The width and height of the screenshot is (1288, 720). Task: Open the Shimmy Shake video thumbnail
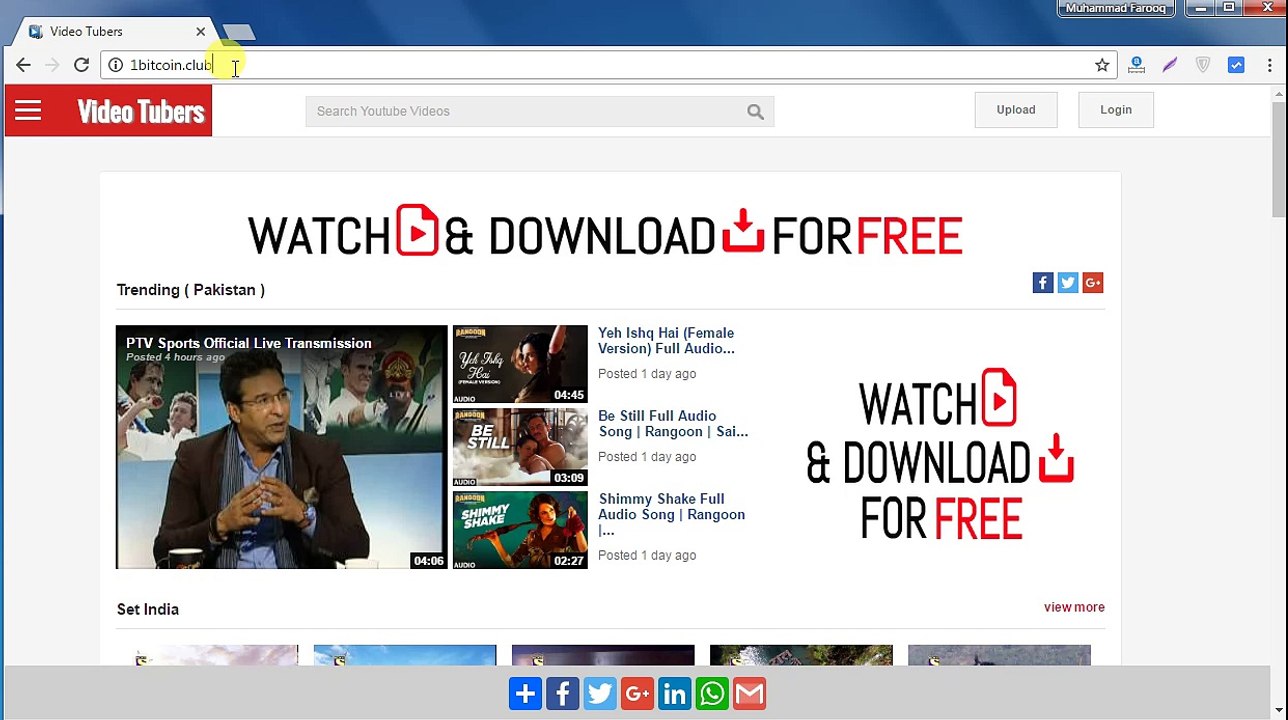coord(520,530)
